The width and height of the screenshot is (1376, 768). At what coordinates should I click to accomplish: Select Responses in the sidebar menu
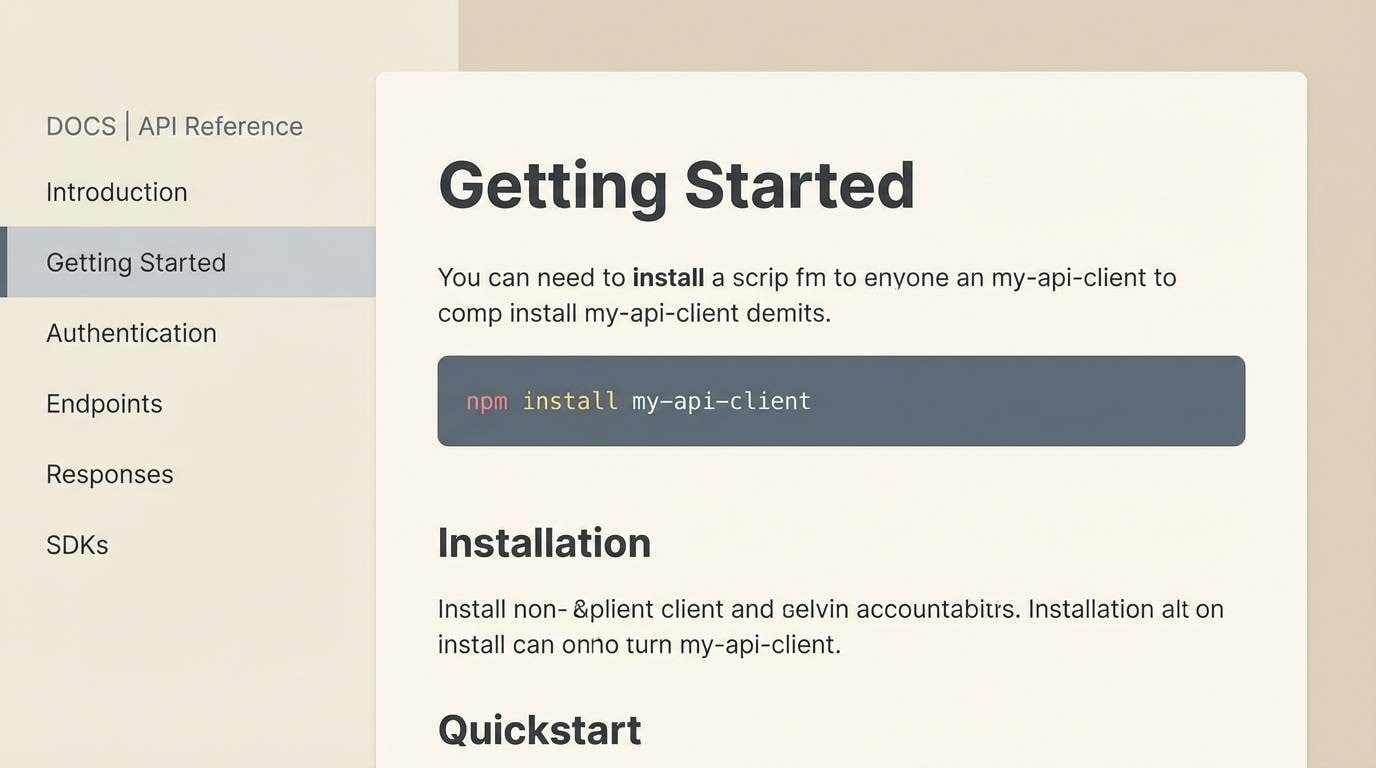(109, 474)
